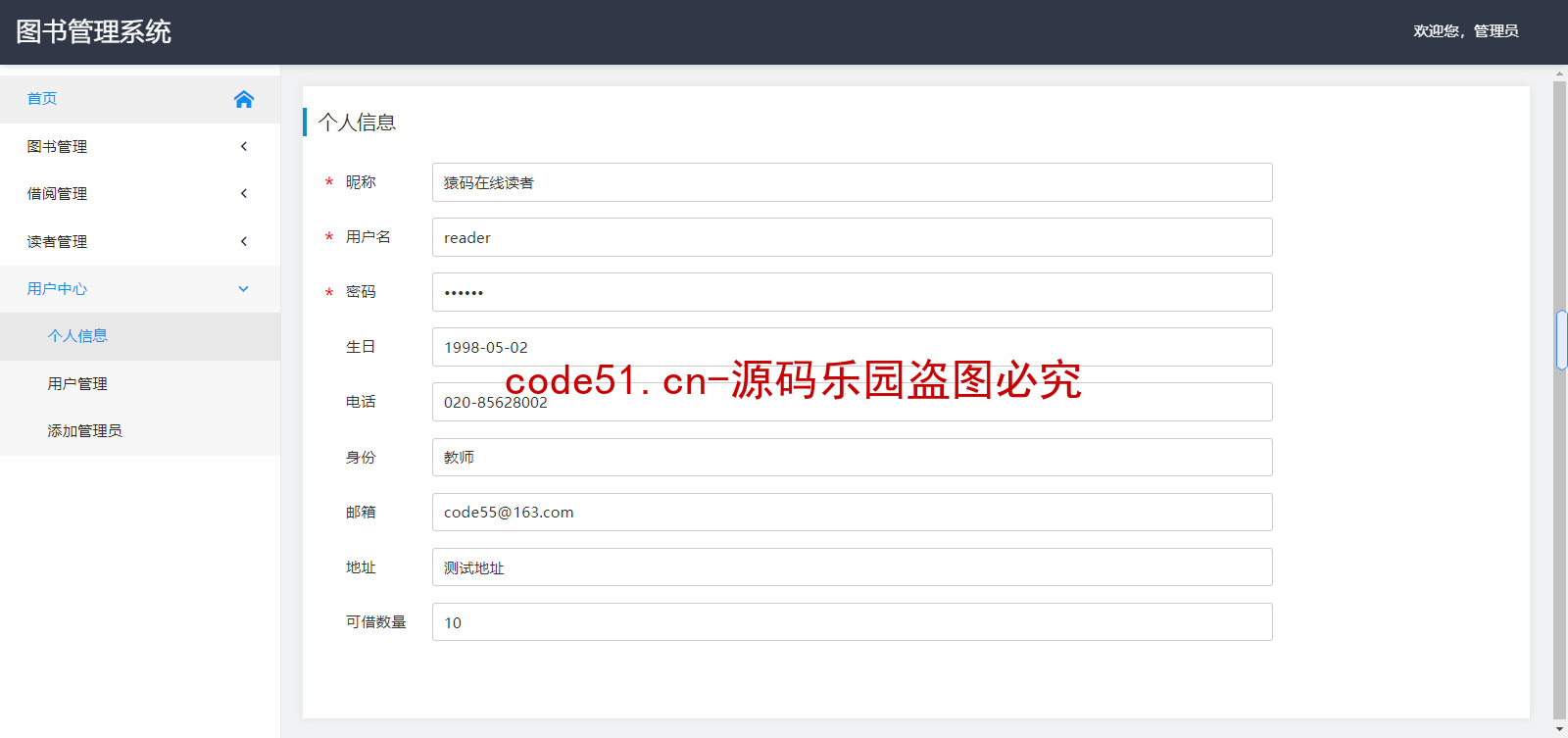Click the 可借数量 field label
This screenshot has width=1568, height=738.
pyautogui.click(x=375, y=622)
